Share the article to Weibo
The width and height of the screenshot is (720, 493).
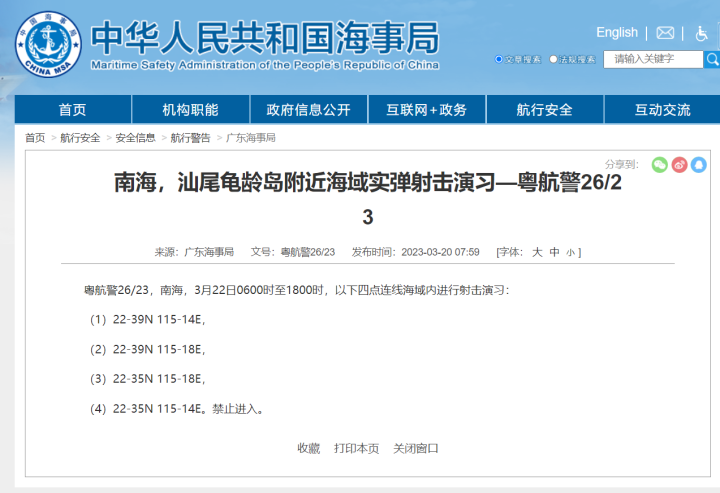tap(680, 165)
